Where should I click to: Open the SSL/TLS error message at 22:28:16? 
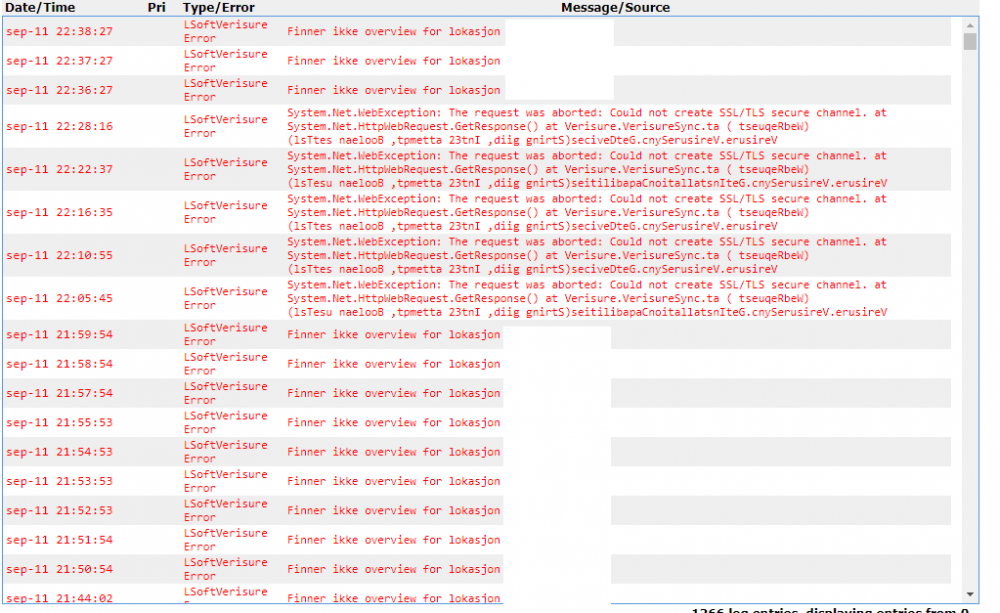click(x=586, y=127)
